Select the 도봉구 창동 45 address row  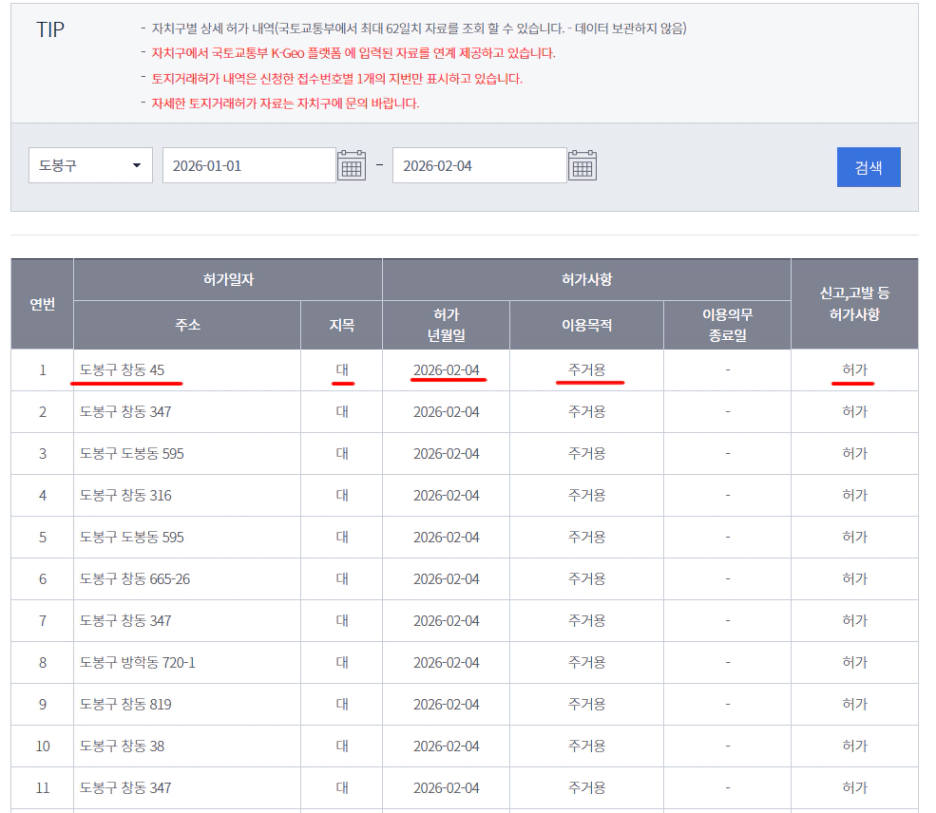(x=122, y=370)
